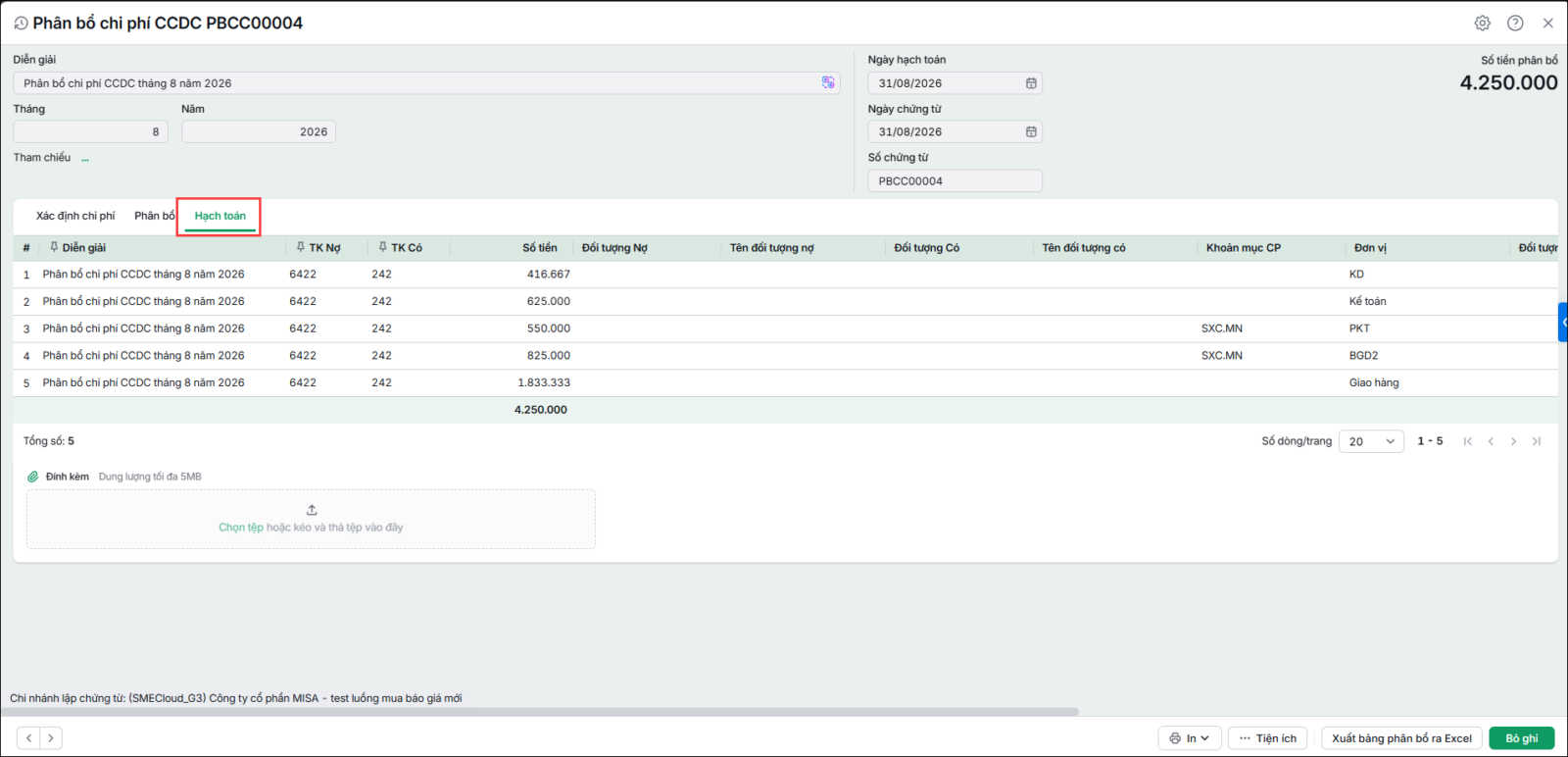Click SXC.MN in the BGD2 row
This screenshot has width=1568, height=757.
click(1222, 356)
